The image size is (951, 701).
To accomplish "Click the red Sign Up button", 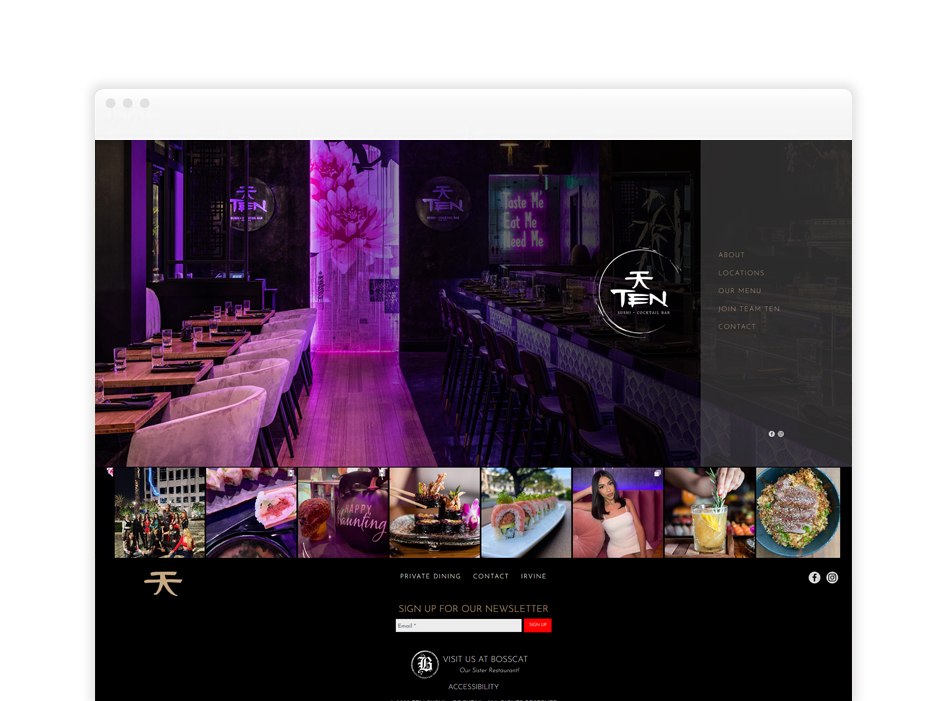I will [x=537, y=625].
